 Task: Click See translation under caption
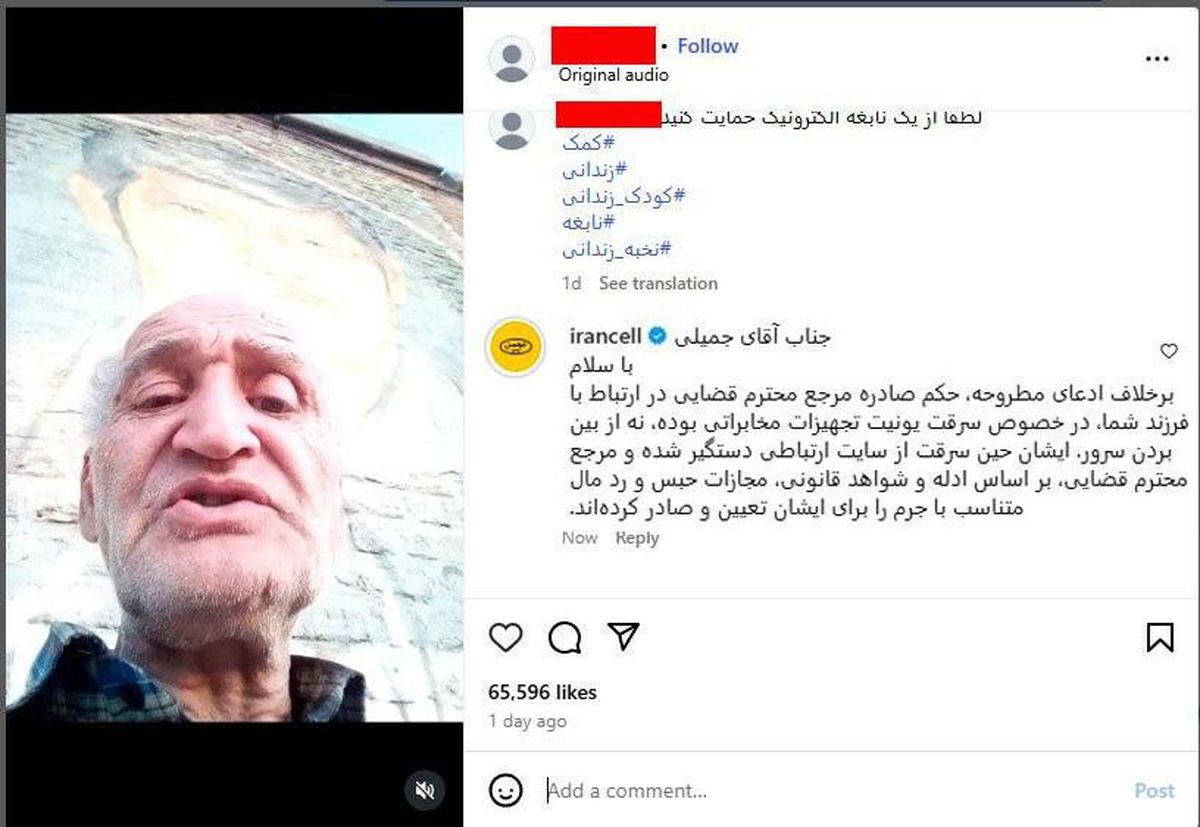(658, 283)
